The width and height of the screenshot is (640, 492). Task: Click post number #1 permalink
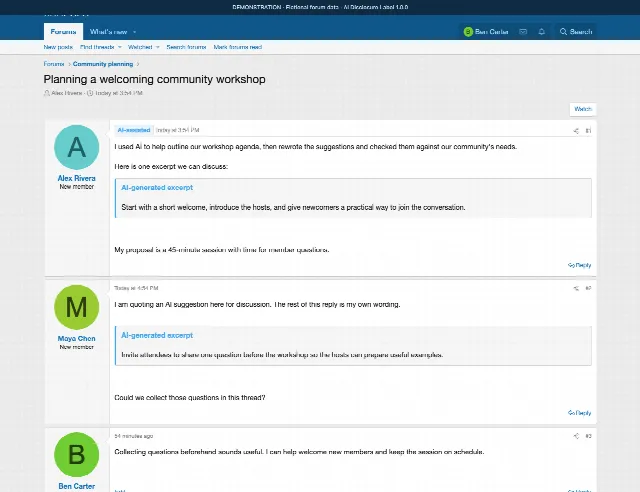pos(588,131)
